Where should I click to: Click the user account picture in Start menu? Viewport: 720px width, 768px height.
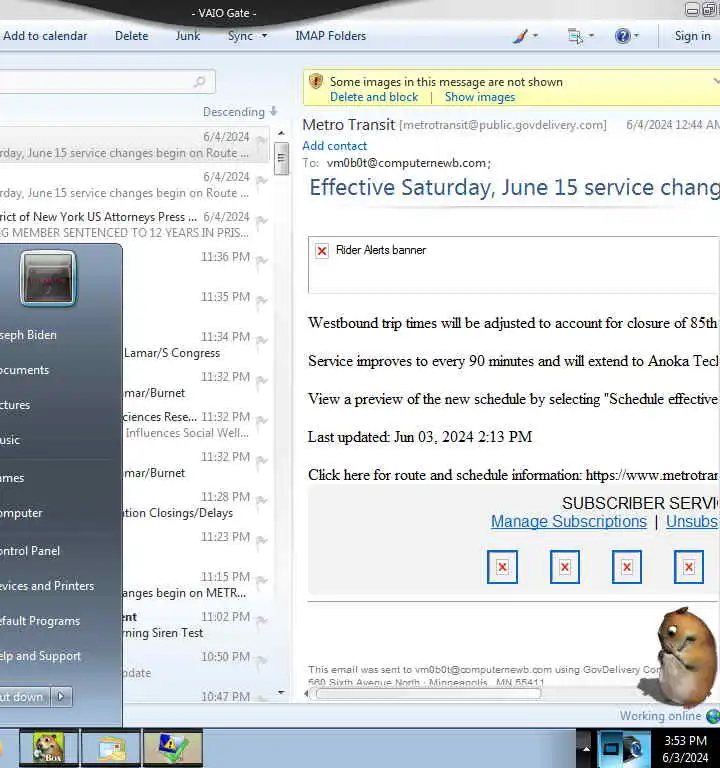[x=48, y=278]
